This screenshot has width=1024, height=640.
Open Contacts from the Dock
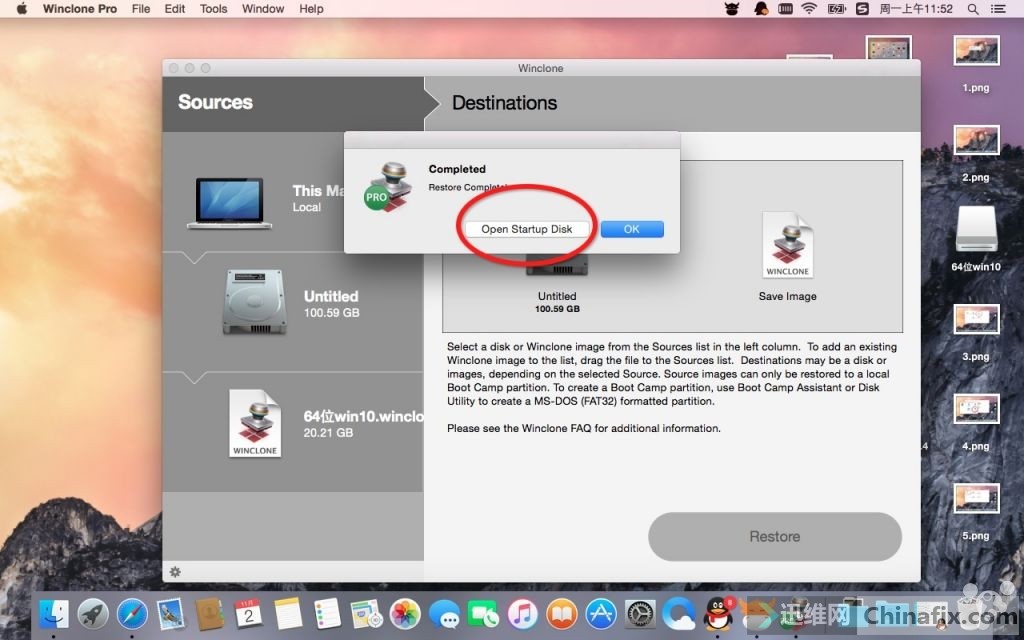tap(210, 615)
